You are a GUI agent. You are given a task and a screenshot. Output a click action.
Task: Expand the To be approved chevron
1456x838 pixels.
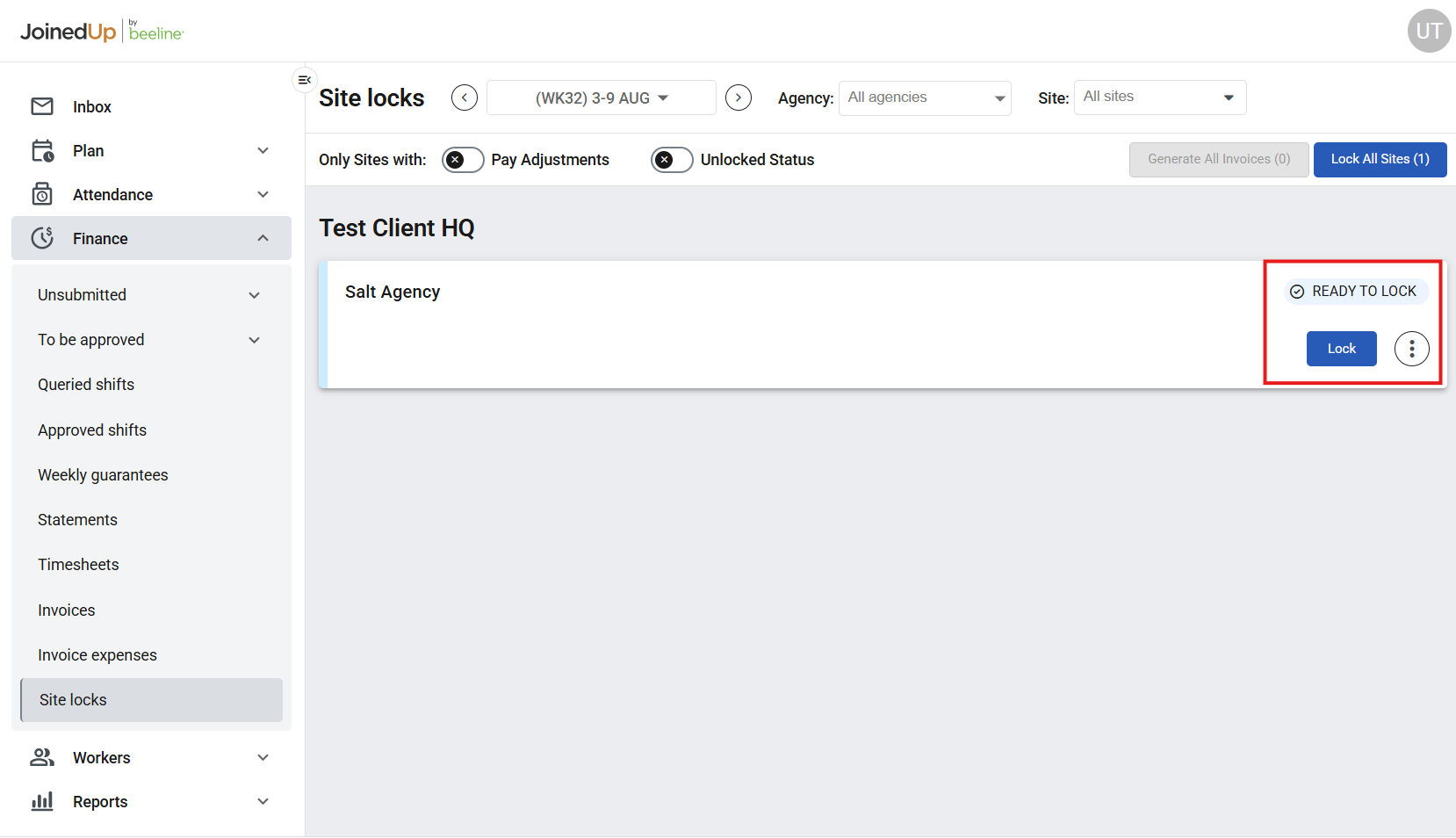coord(255,340)
